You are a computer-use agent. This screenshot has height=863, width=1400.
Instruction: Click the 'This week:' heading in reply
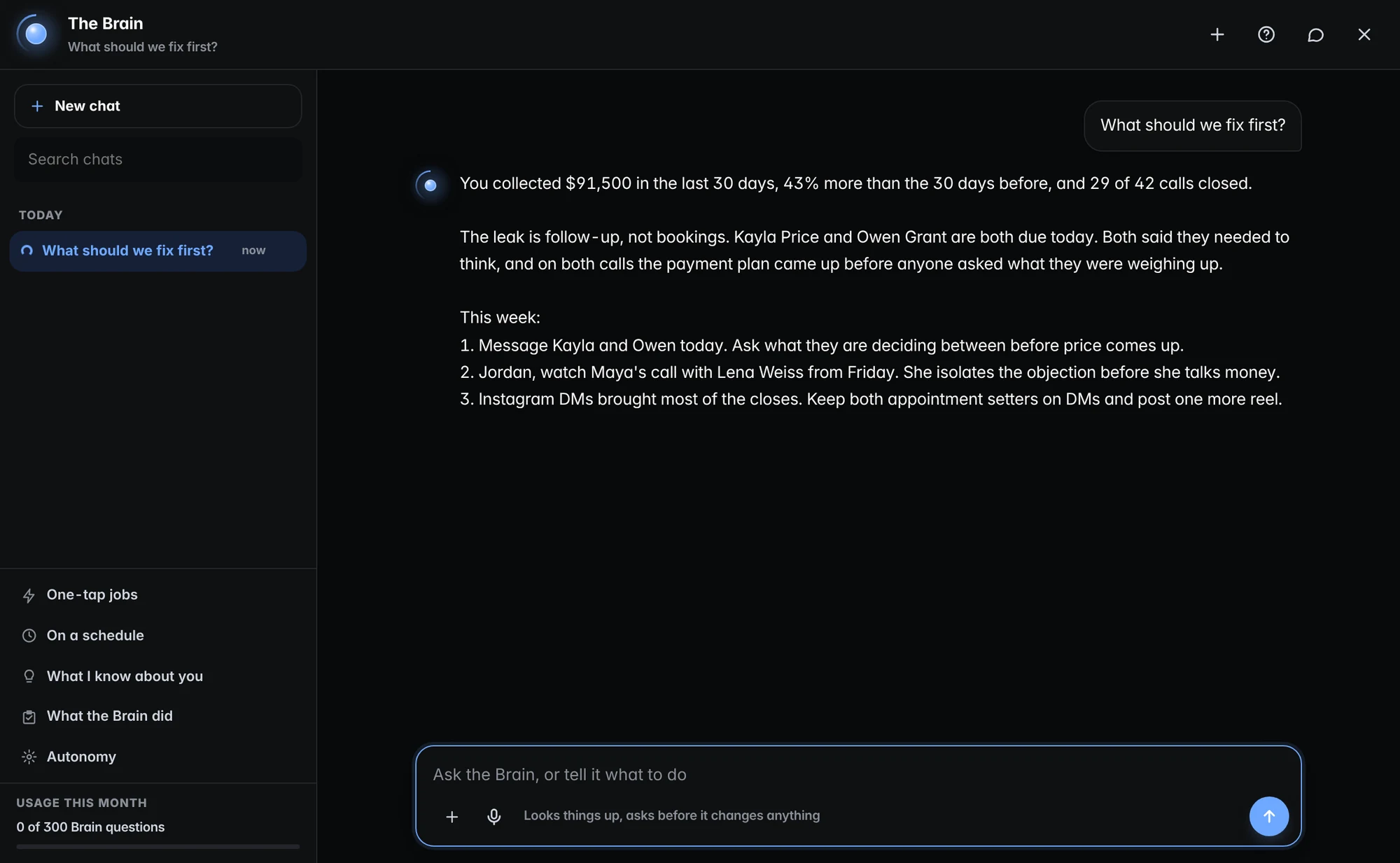tap(500, 318)
